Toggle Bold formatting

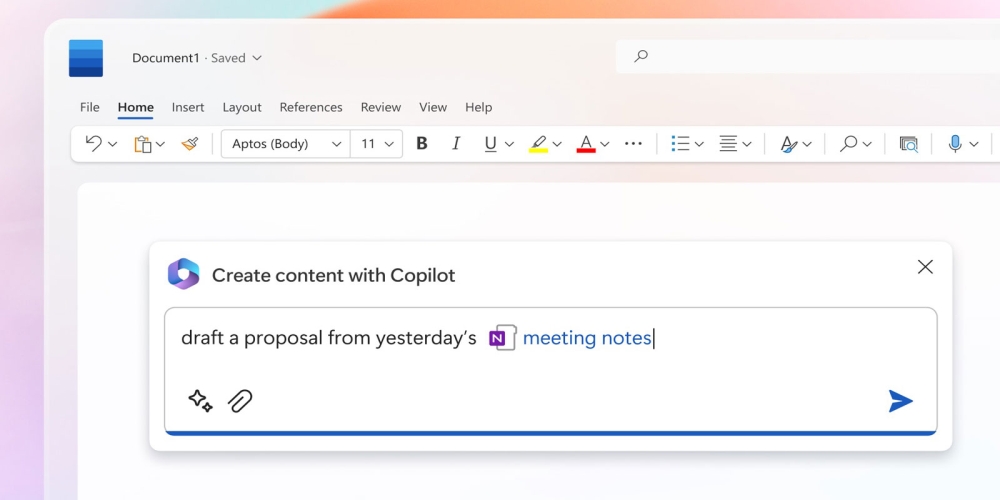[x=422, y=143]
